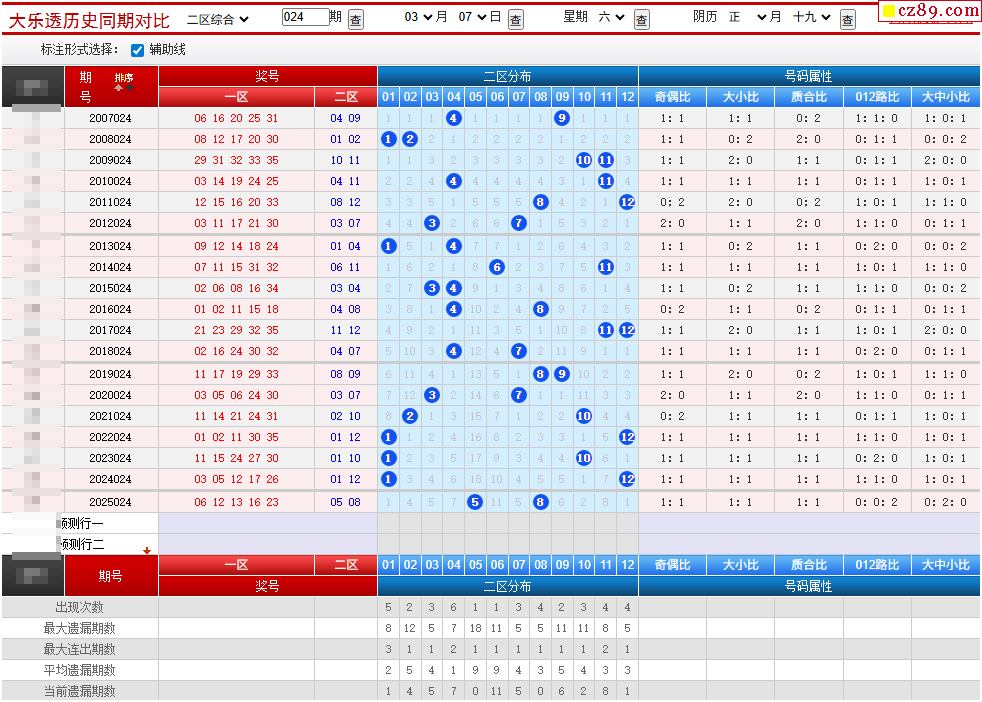Select the 012路比 column header at top
This screenshot has height=702, width=982.
tap(877, 97)
